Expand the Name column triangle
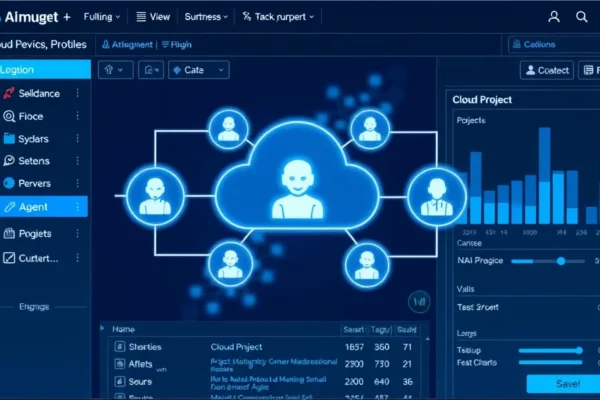 point(103,328)
